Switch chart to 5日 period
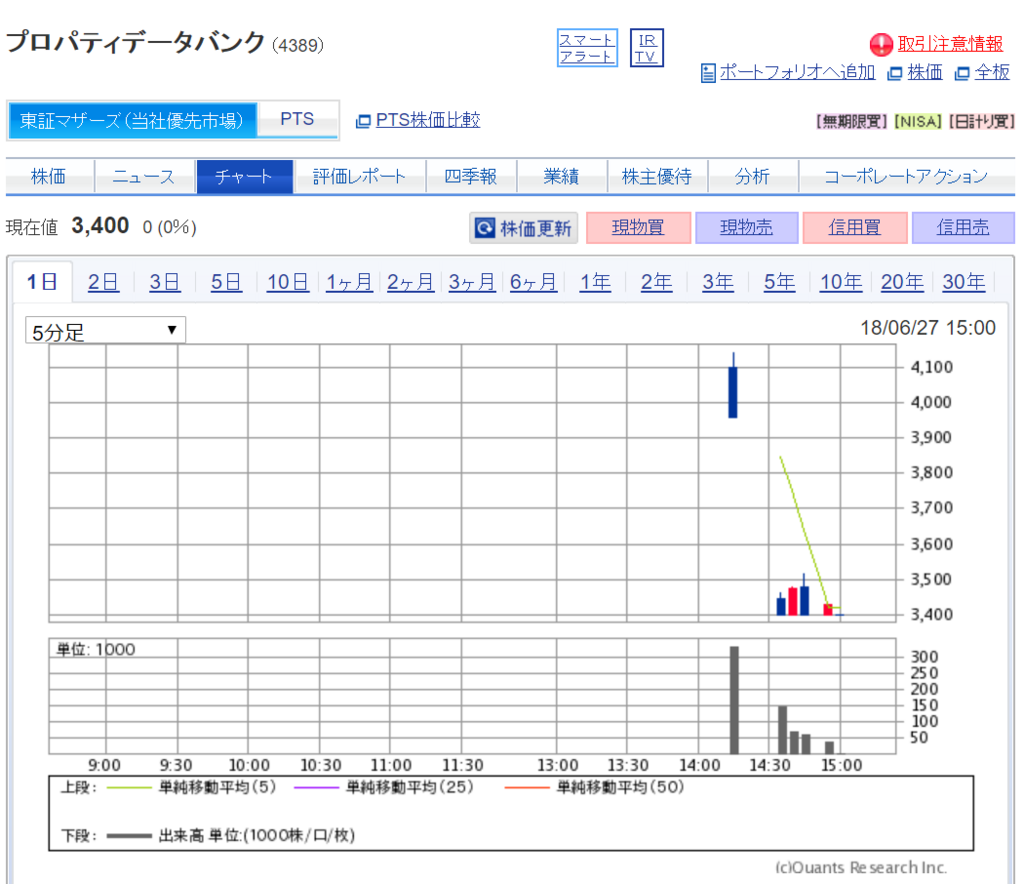Viewport: 1024px width, 884px height. (226, 282)
